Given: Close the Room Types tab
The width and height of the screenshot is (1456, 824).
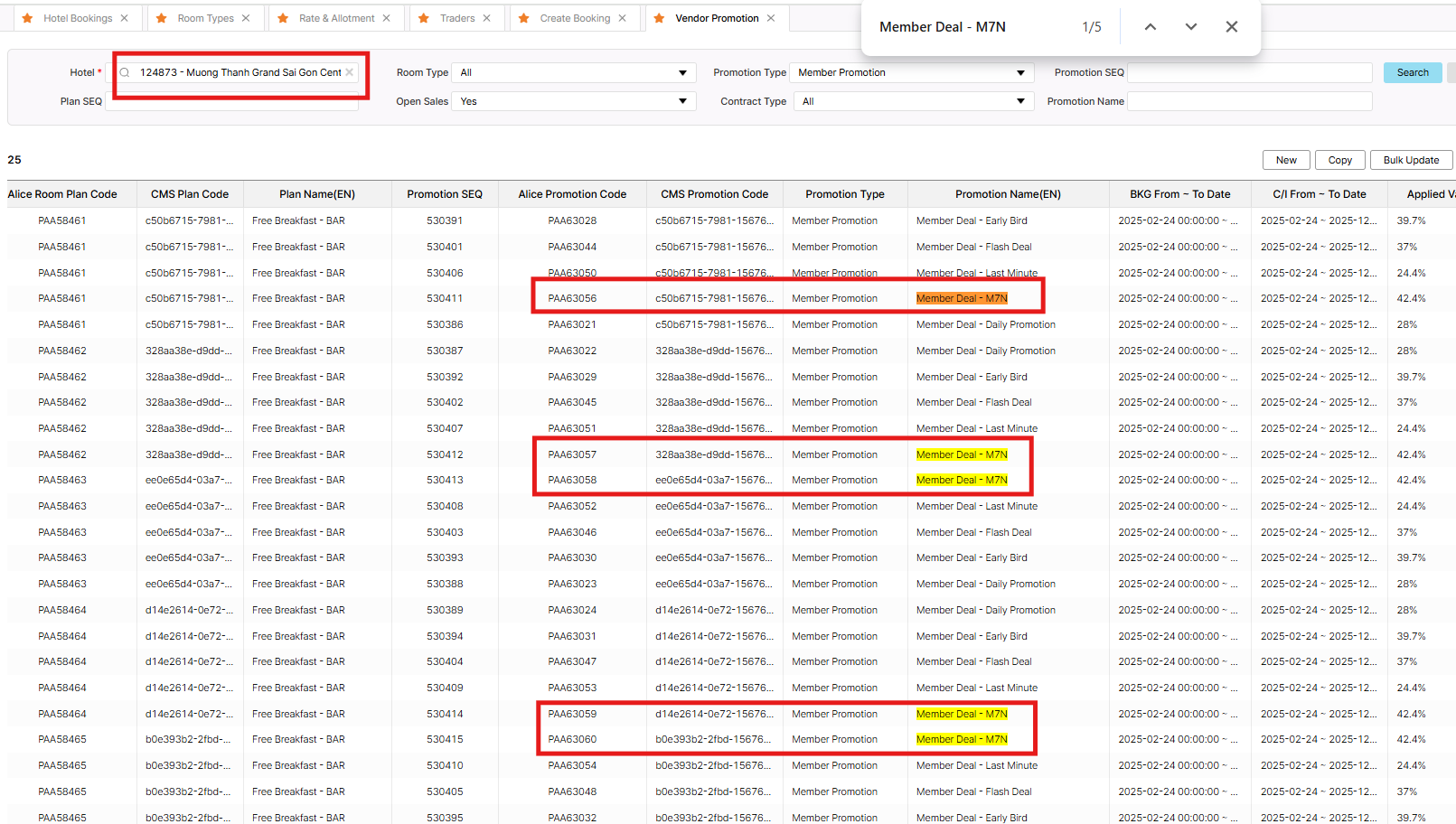Looking at the screenshot, I should click(x=246, y=18).
